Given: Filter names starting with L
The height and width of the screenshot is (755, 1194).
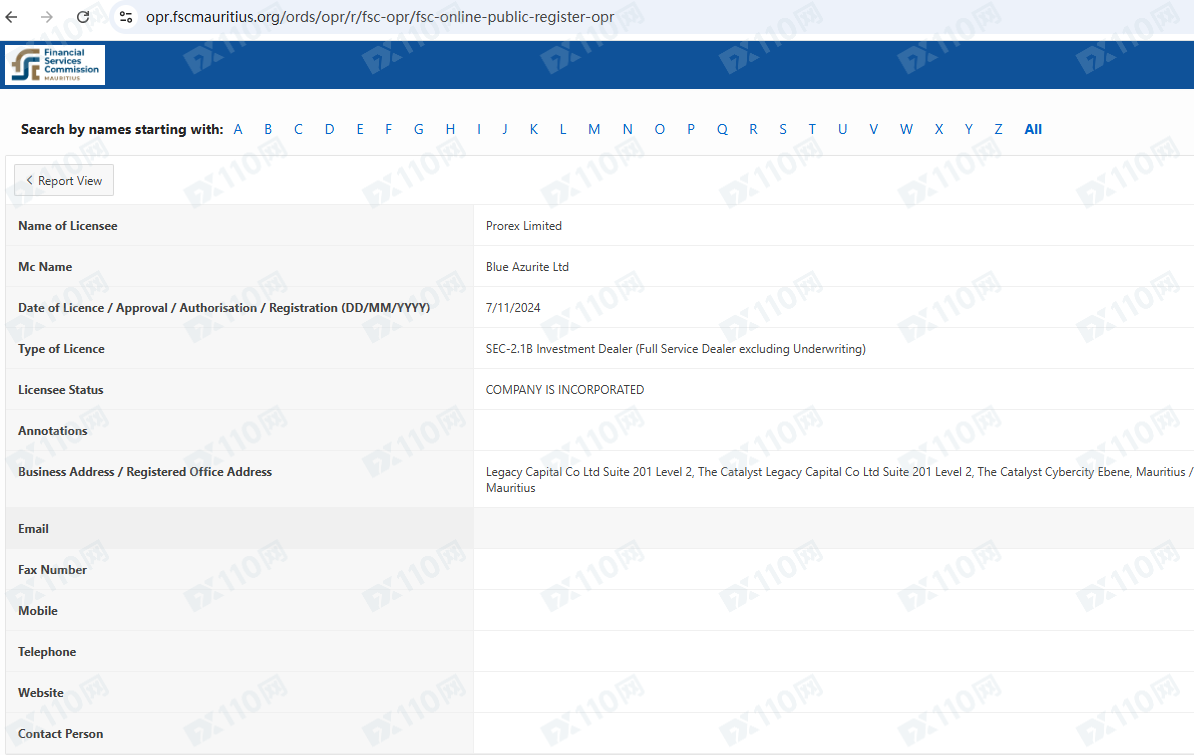Looking at the screenshot, I should coord(563,130).
